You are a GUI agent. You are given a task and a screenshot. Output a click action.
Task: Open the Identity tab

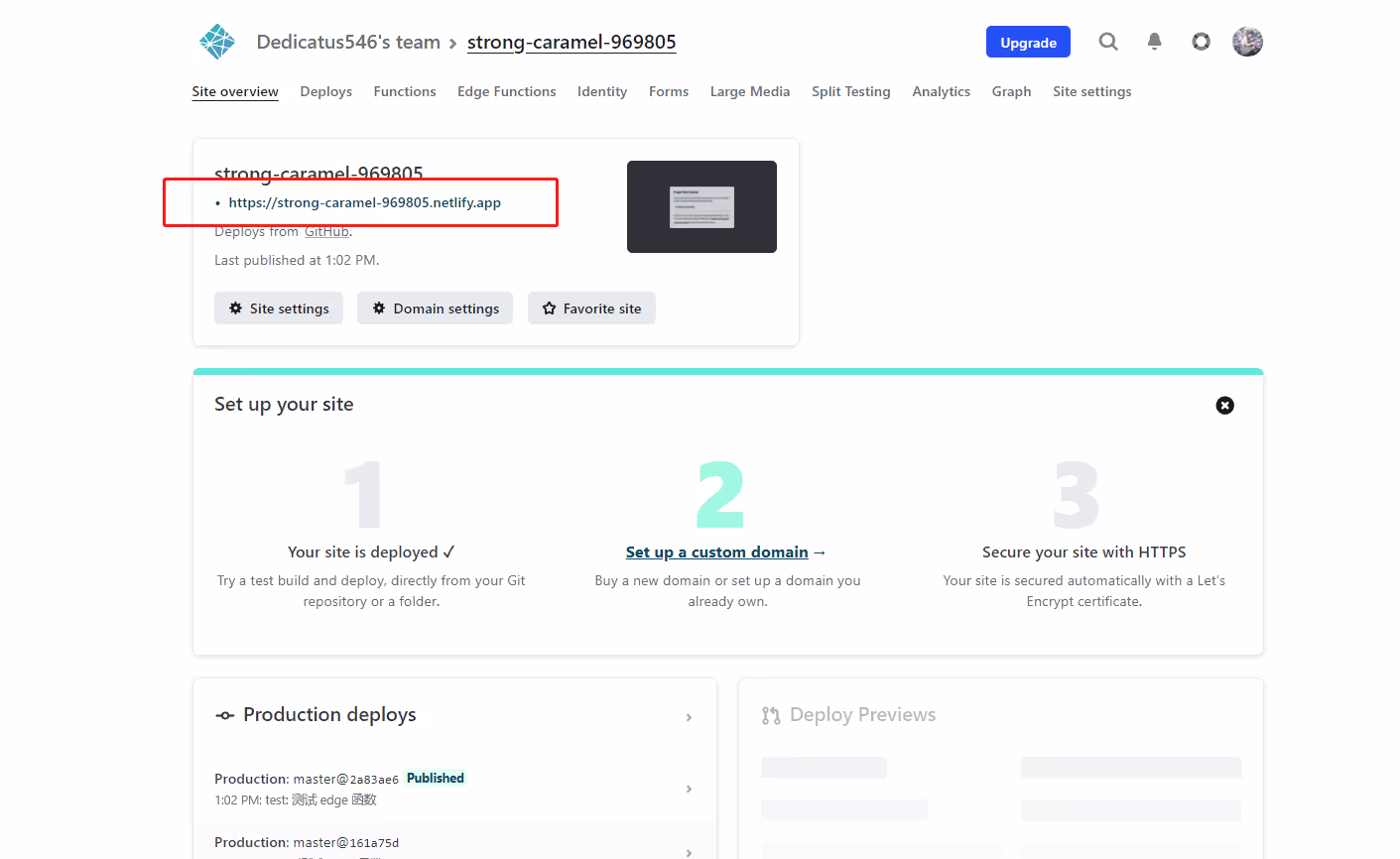pyautogui.click(x=602, y=91)
